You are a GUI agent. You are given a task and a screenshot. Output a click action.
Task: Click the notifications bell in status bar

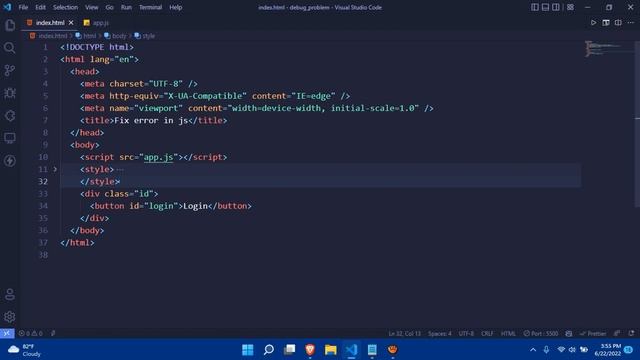coord(631,333)
